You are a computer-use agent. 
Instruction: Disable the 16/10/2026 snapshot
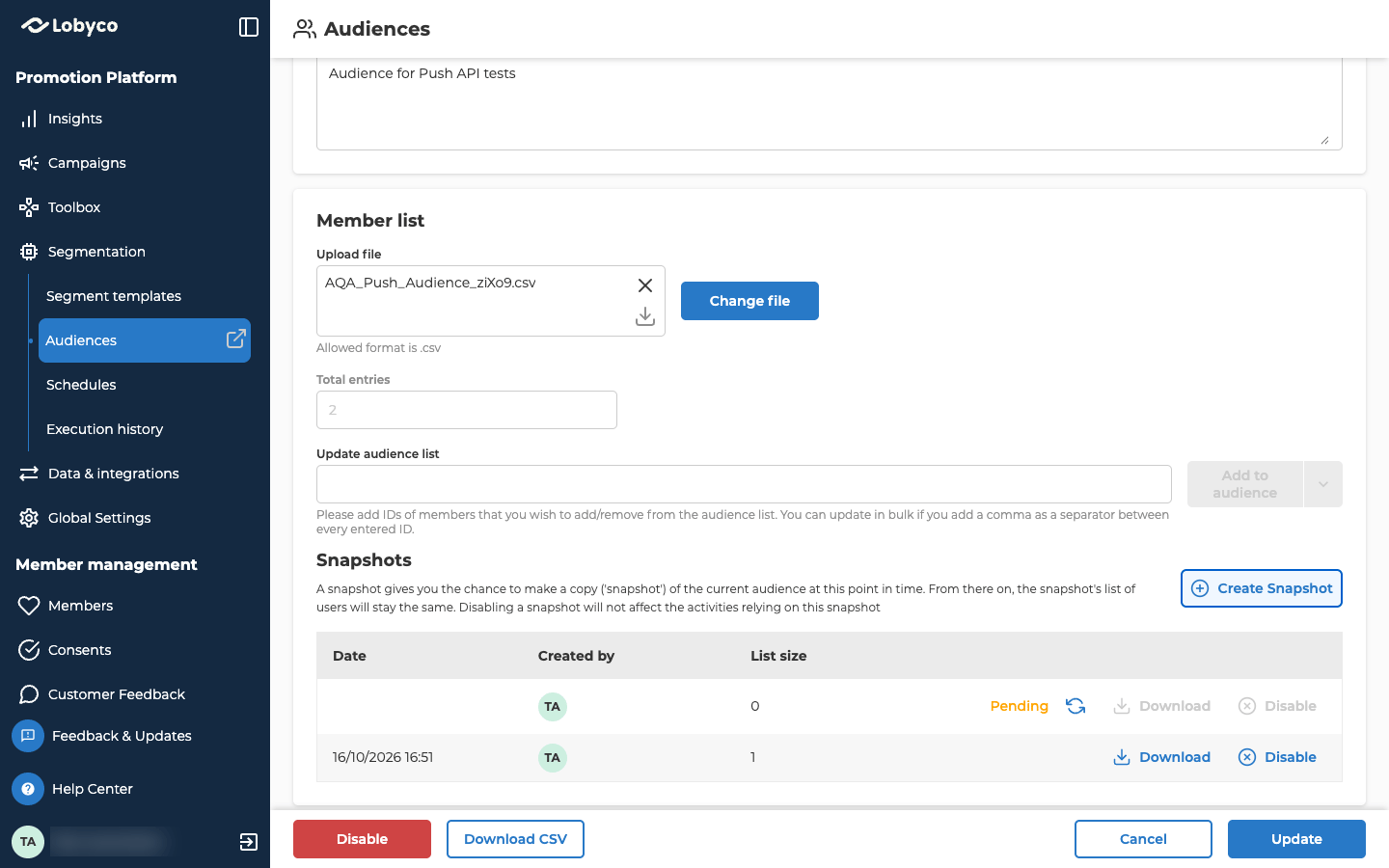(x=1277, y=757)
